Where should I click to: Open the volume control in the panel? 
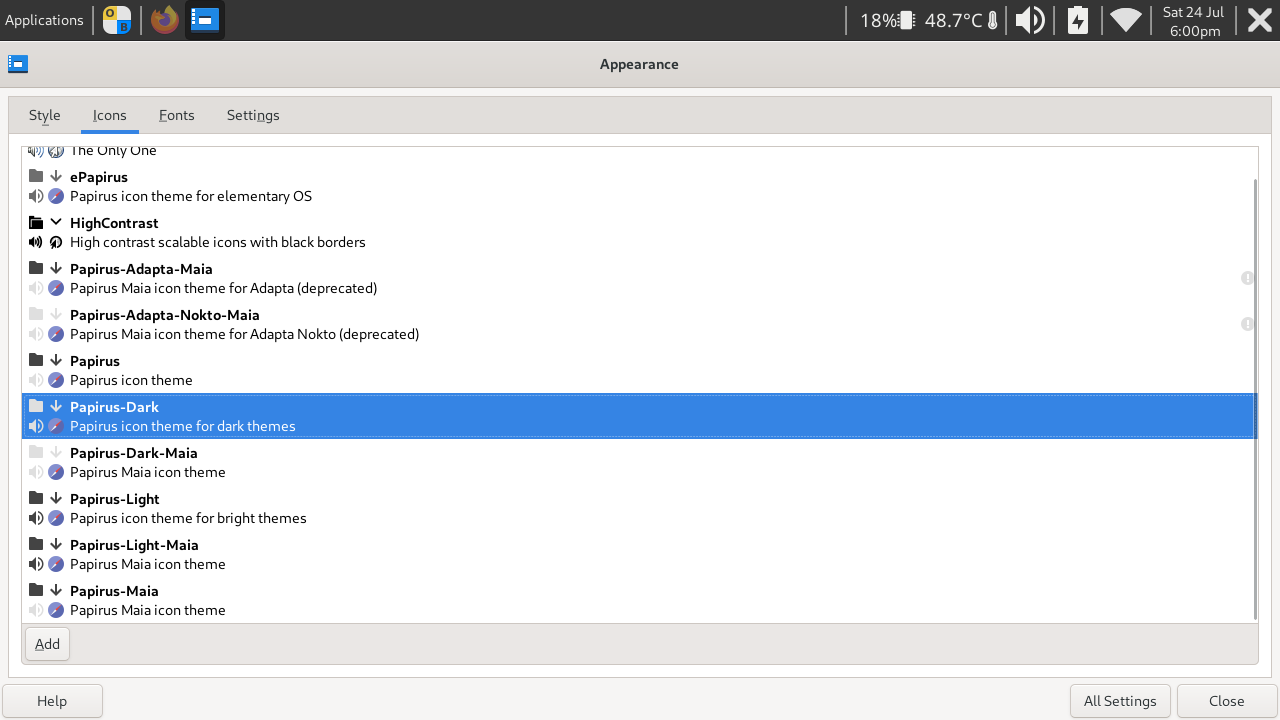pyautogui.click(x=1030, y=20)
